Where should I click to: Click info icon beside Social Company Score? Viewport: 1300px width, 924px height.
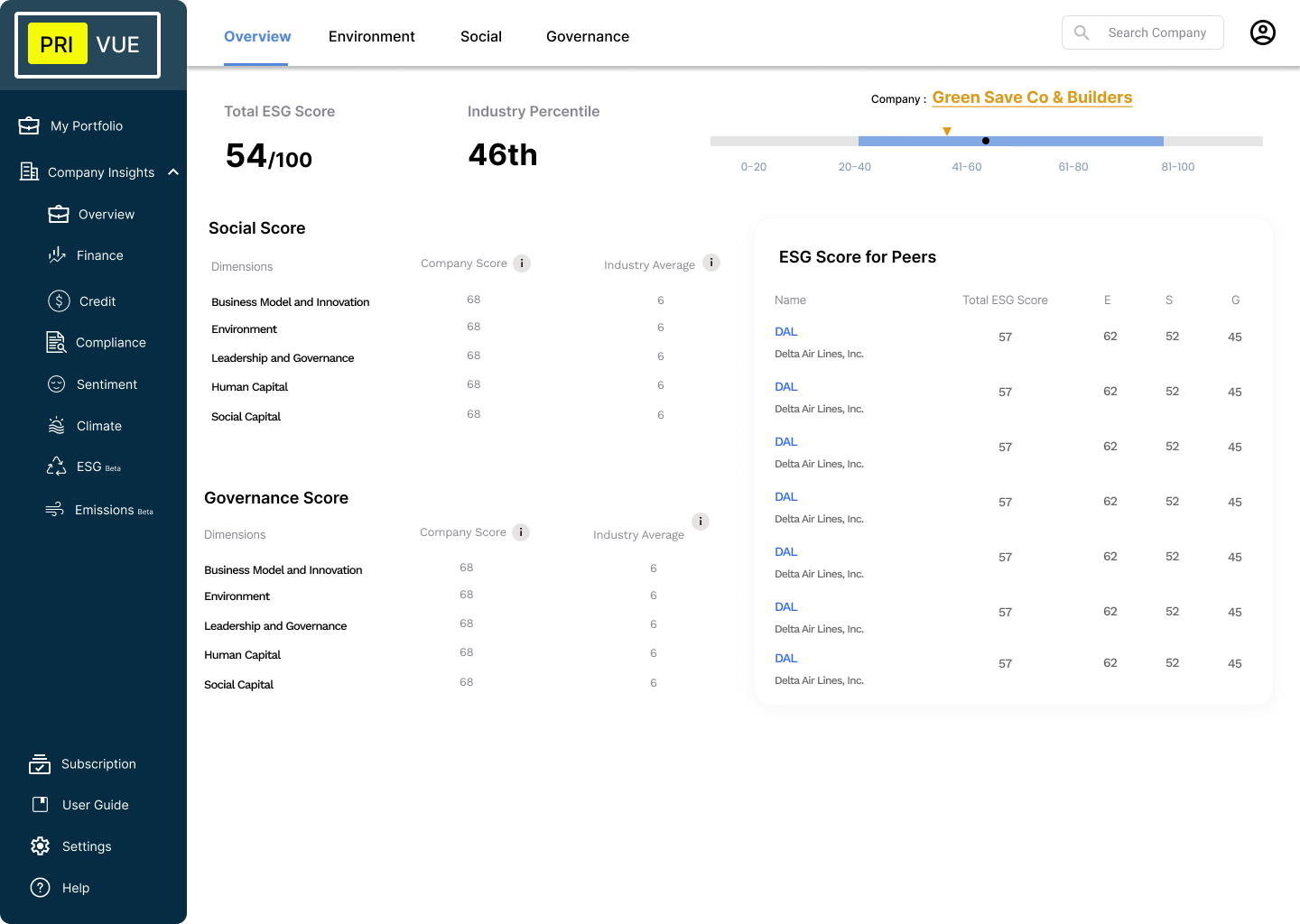point(522,263)
